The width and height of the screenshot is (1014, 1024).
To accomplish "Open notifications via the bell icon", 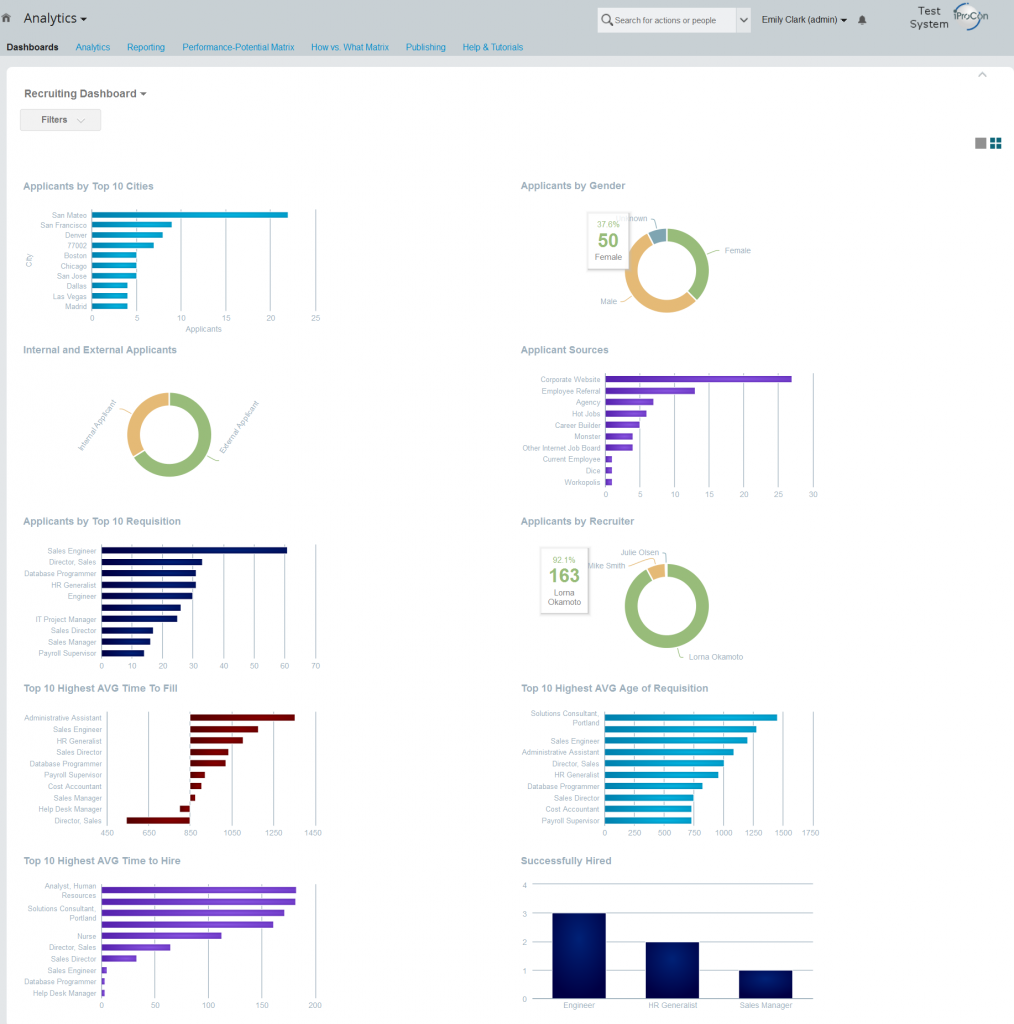I will [x=862, y=18].
